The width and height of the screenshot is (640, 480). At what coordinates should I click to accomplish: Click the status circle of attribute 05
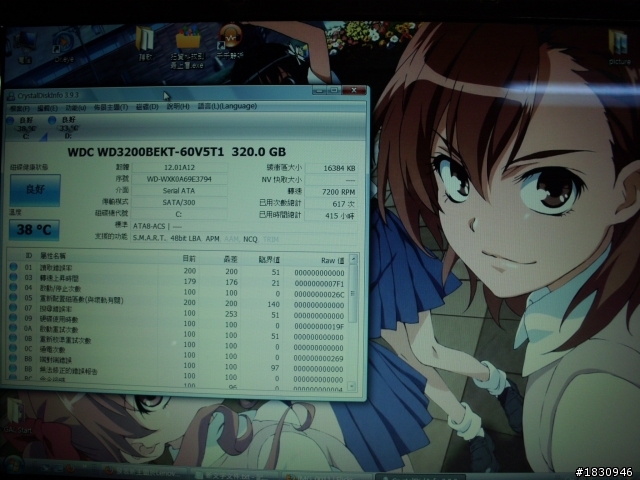point(13,297)
